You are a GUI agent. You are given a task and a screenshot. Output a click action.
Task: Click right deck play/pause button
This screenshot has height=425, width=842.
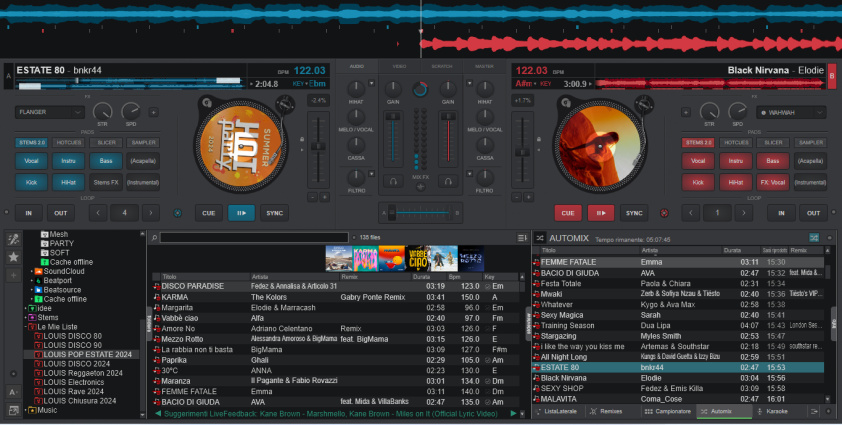click(x=600, y=213)
